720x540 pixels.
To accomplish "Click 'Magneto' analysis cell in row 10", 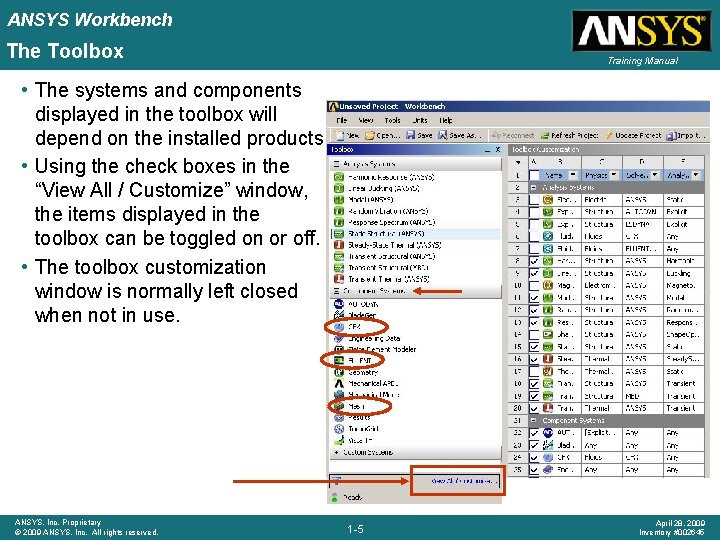I will pyautogui.click(x=683, y=285).
